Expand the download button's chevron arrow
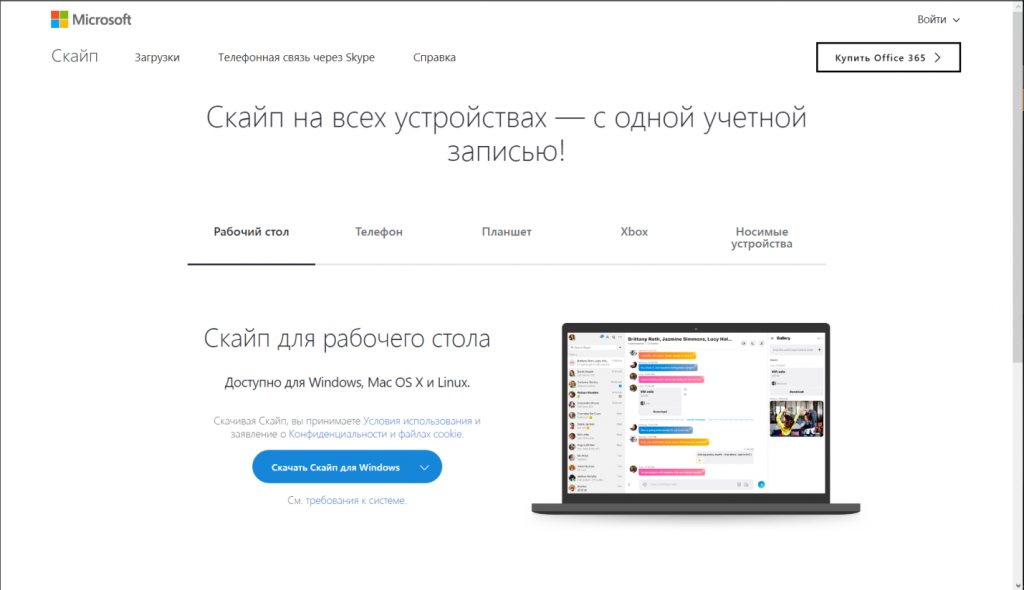The image size is (1024, 590). point(424,467)
